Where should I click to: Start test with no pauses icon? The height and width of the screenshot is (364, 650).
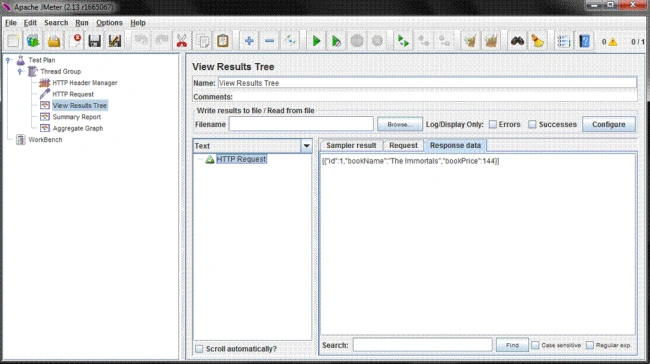(336, 41)
